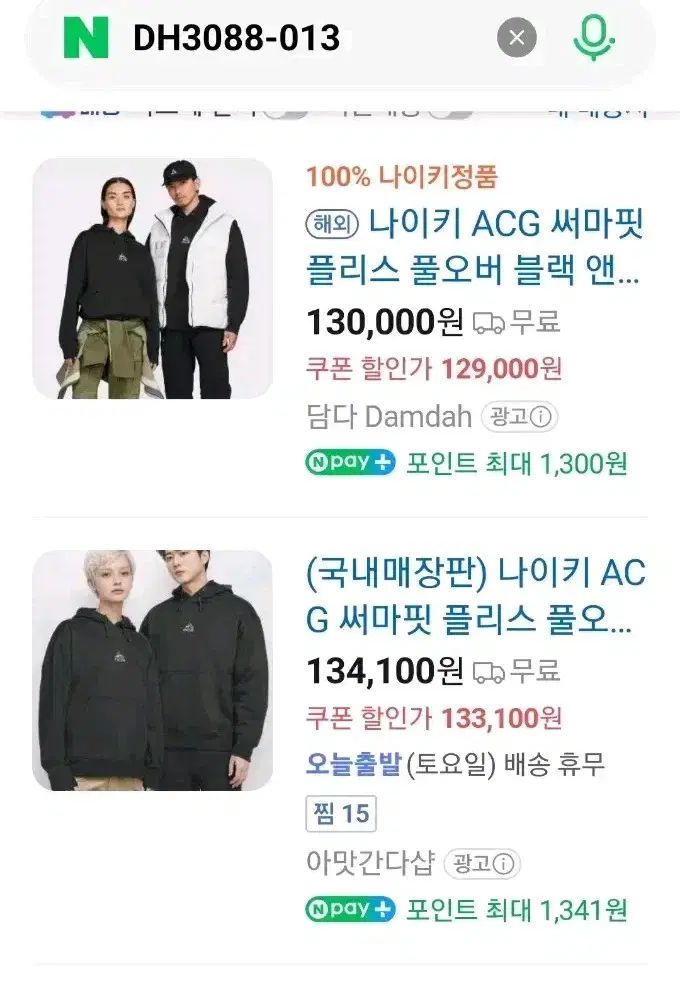Open first product thumbnail with white vest
The height and width of the screenshot is (991, 680).
[x=153, y=279]
